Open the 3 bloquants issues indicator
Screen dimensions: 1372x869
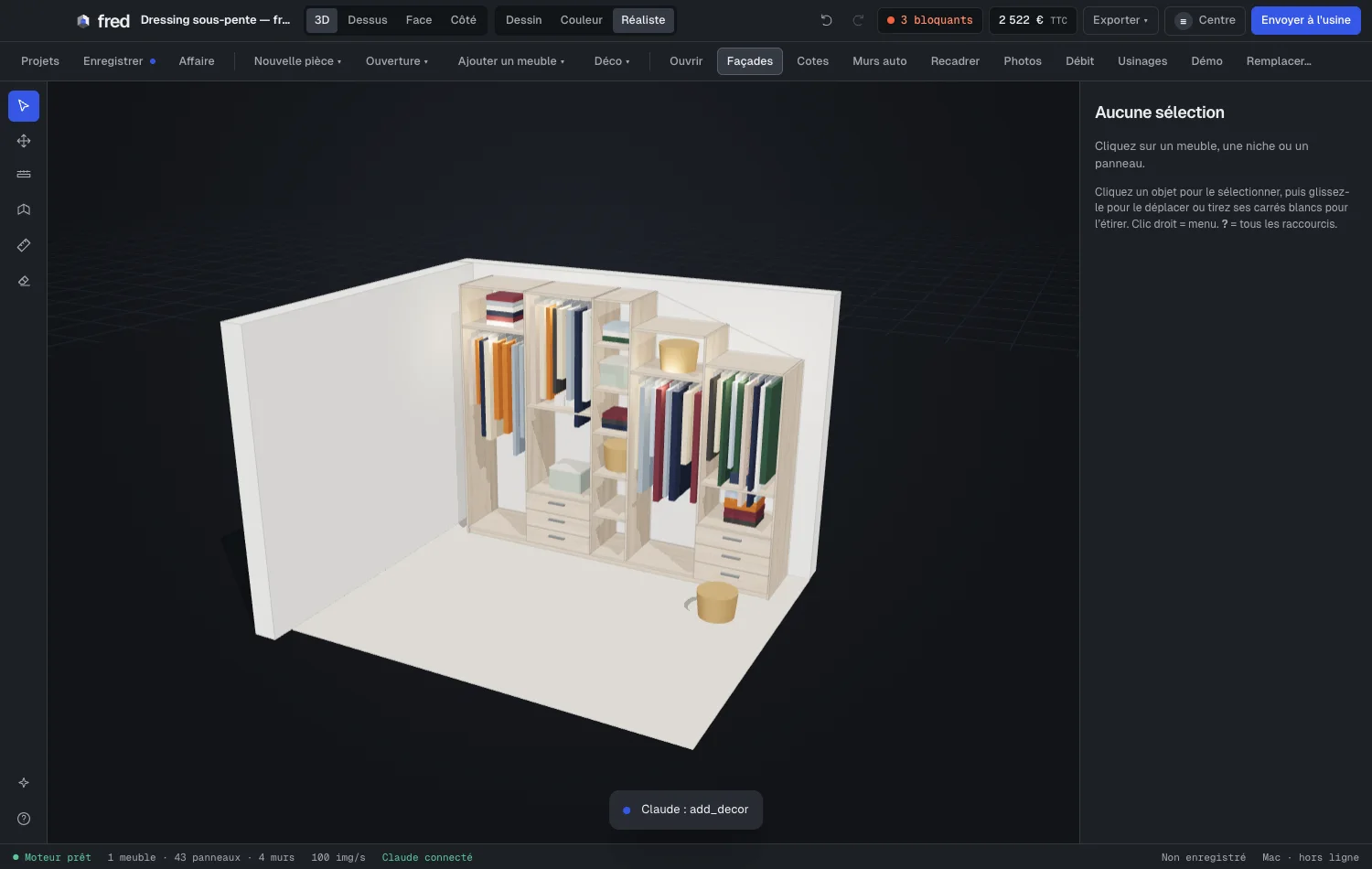tap(930, 20)
